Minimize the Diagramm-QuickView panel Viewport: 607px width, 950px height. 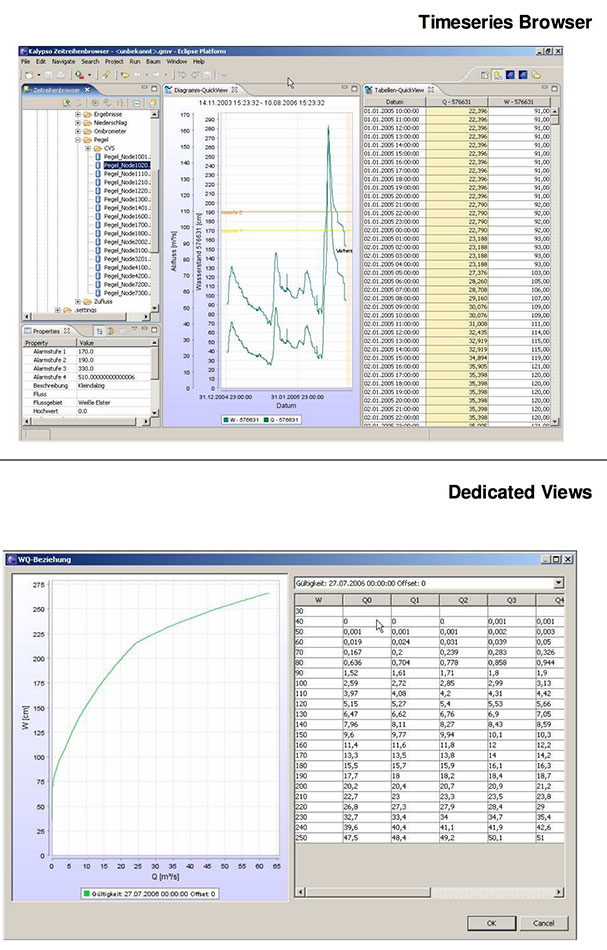(x=344, y=89)
